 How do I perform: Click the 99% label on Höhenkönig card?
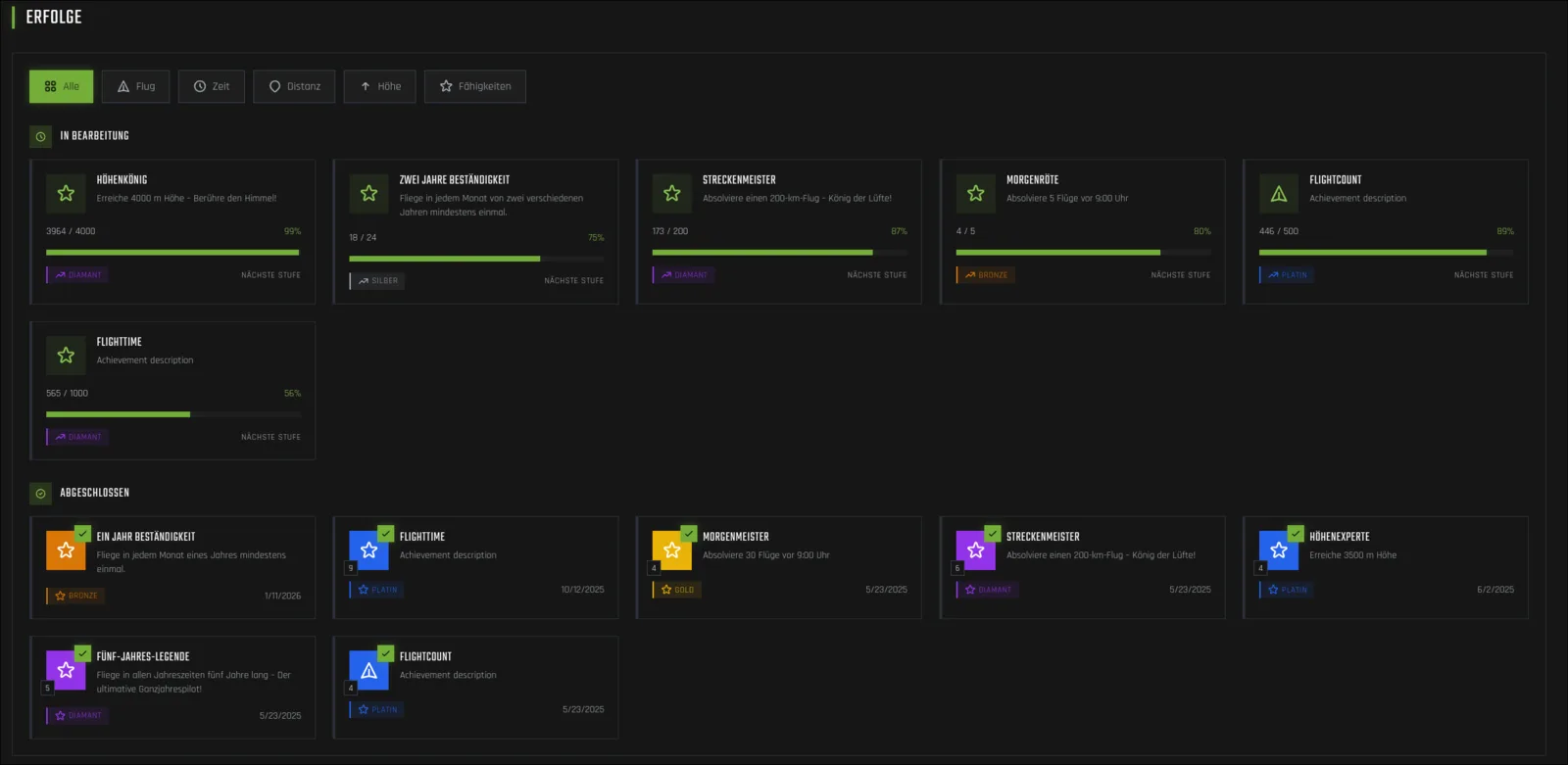292,231
